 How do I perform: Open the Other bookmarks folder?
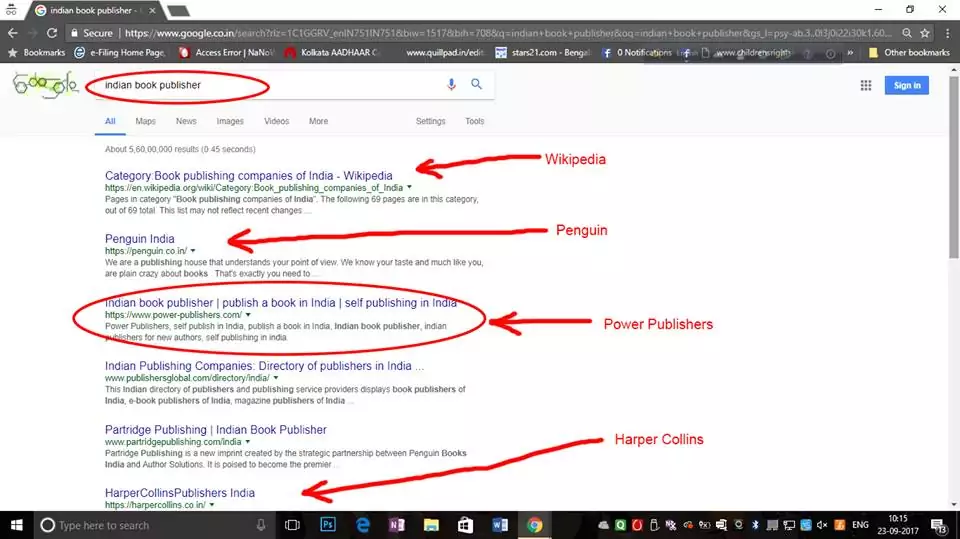[909, 53]
